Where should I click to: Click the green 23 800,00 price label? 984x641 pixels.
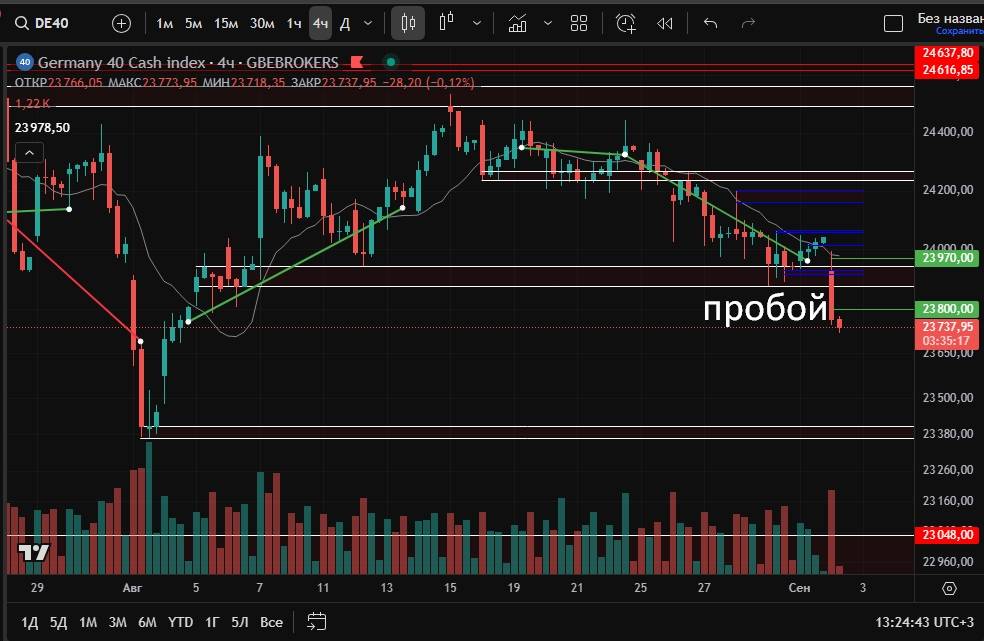point(948,309)
